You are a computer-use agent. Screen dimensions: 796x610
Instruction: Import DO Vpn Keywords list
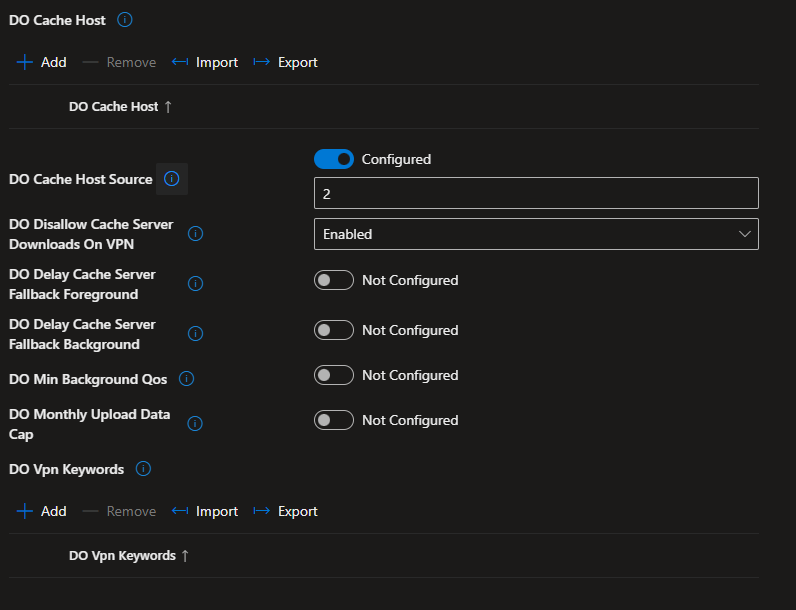pyautogui.click(x=205, y=511)
